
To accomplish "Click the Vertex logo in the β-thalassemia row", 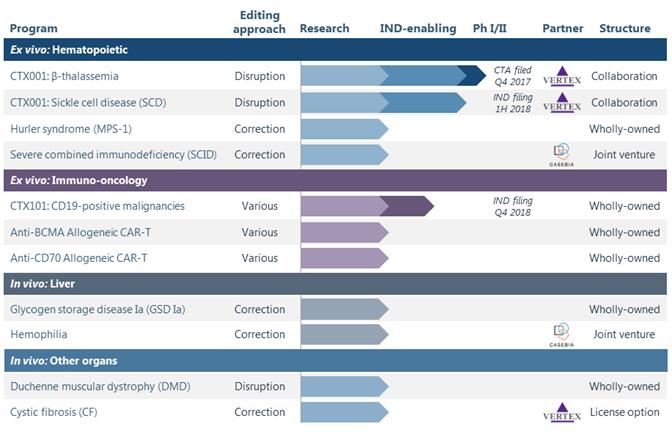I will point(561,76).
